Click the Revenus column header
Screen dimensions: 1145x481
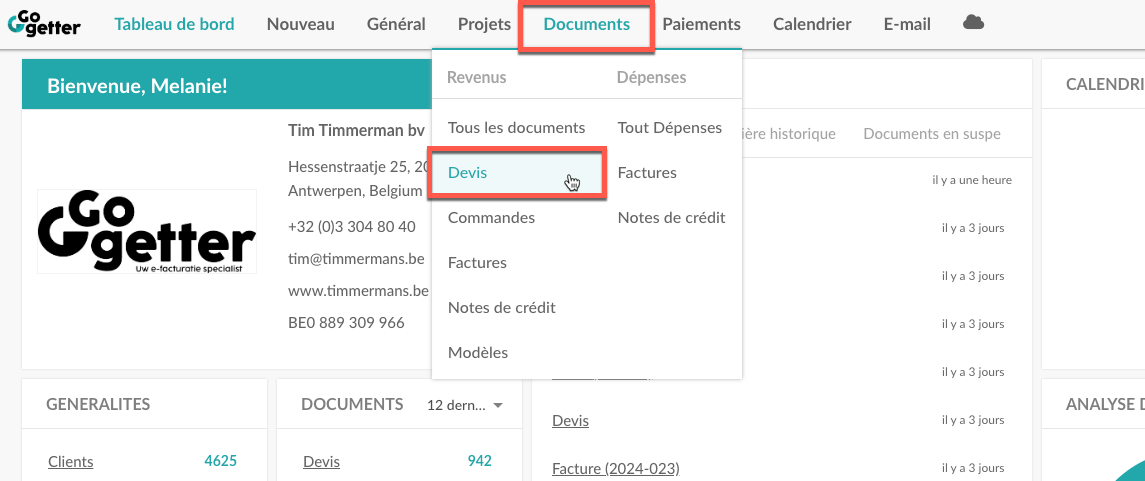click(476, 77)
